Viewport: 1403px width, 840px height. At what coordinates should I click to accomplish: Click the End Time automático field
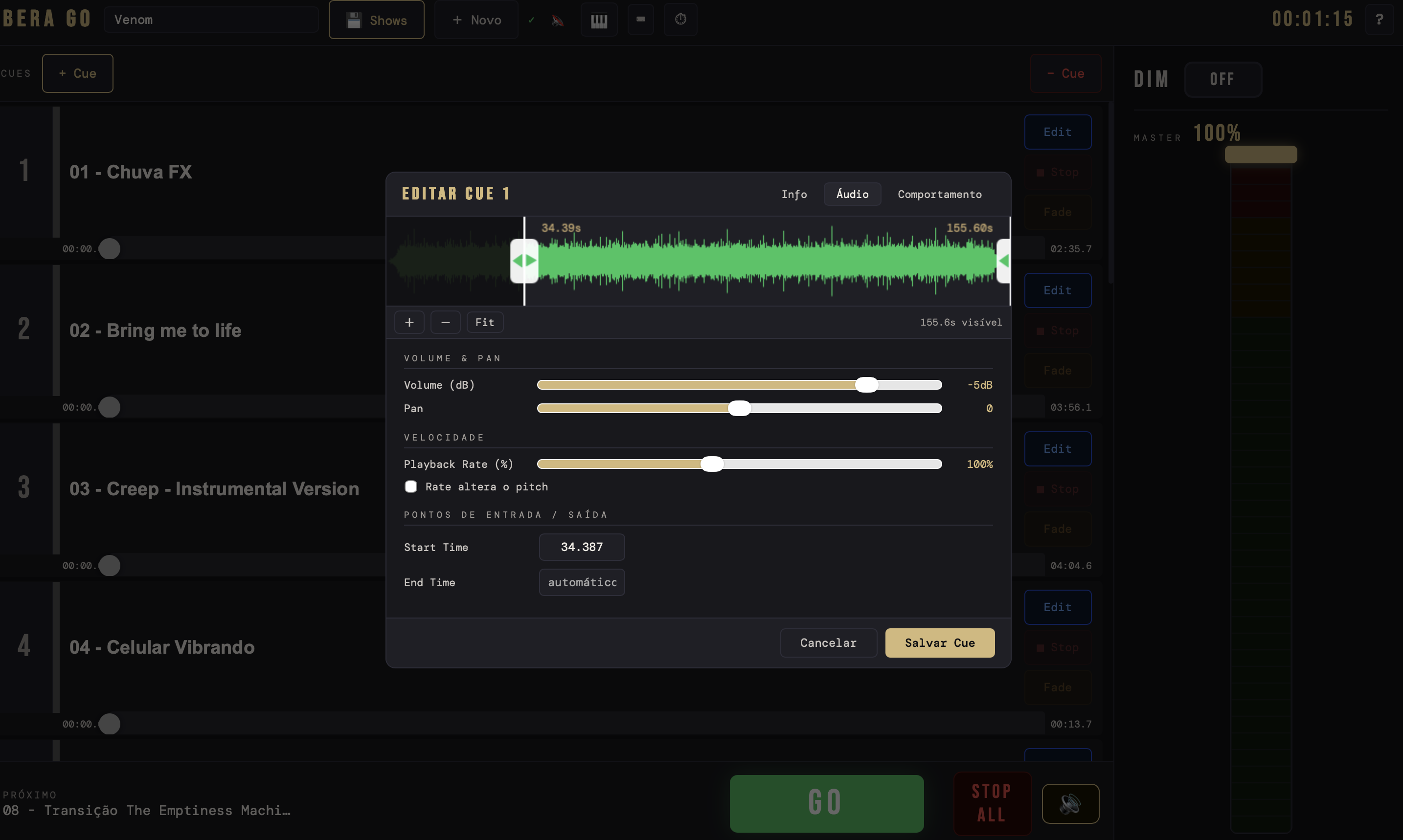click(x=582, y=582)
